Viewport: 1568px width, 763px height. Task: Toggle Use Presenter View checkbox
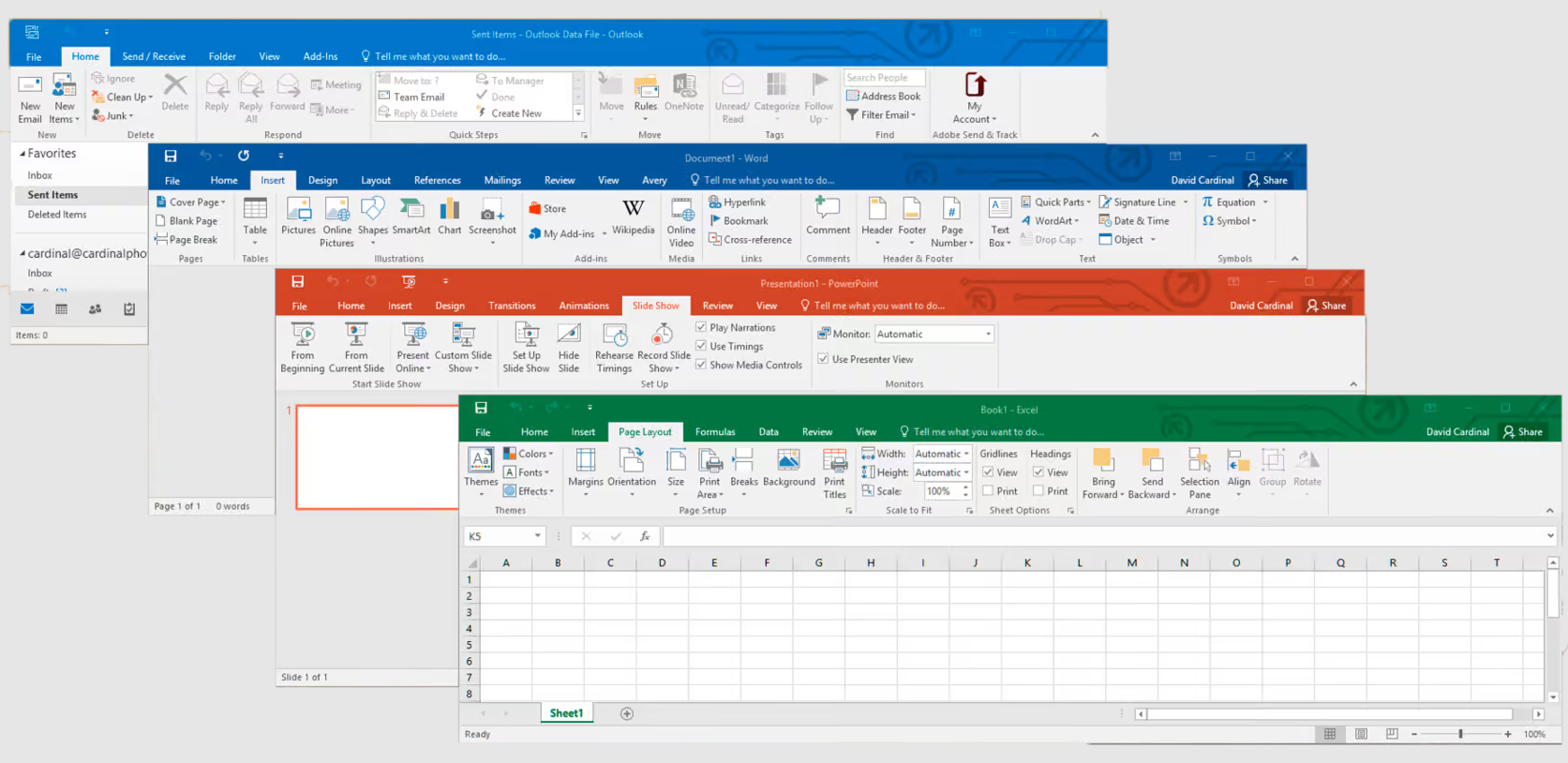[x=823, y=359]
